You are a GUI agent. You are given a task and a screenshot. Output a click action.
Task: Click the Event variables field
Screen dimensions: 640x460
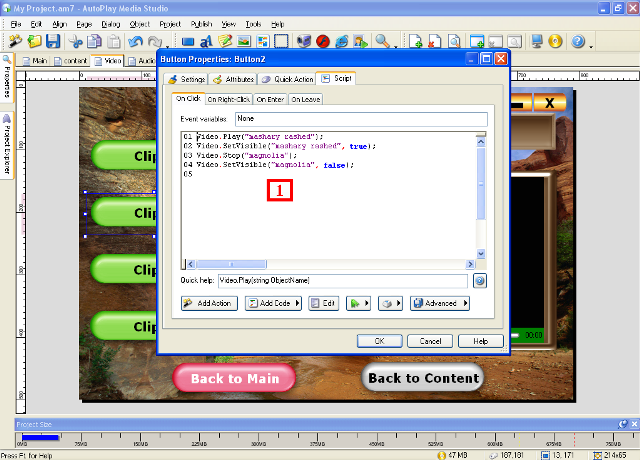tap(360, 117)
